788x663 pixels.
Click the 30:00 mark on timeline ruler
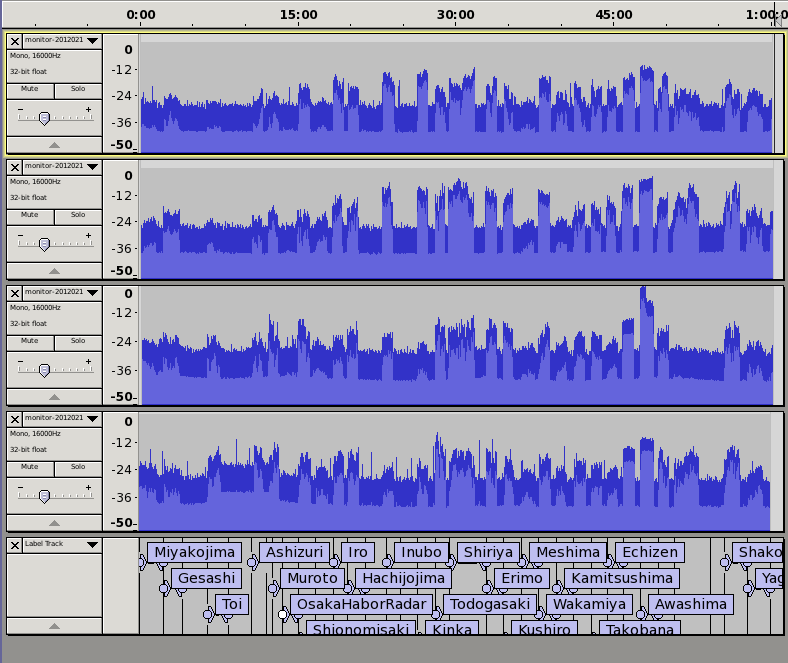[456, 15]
